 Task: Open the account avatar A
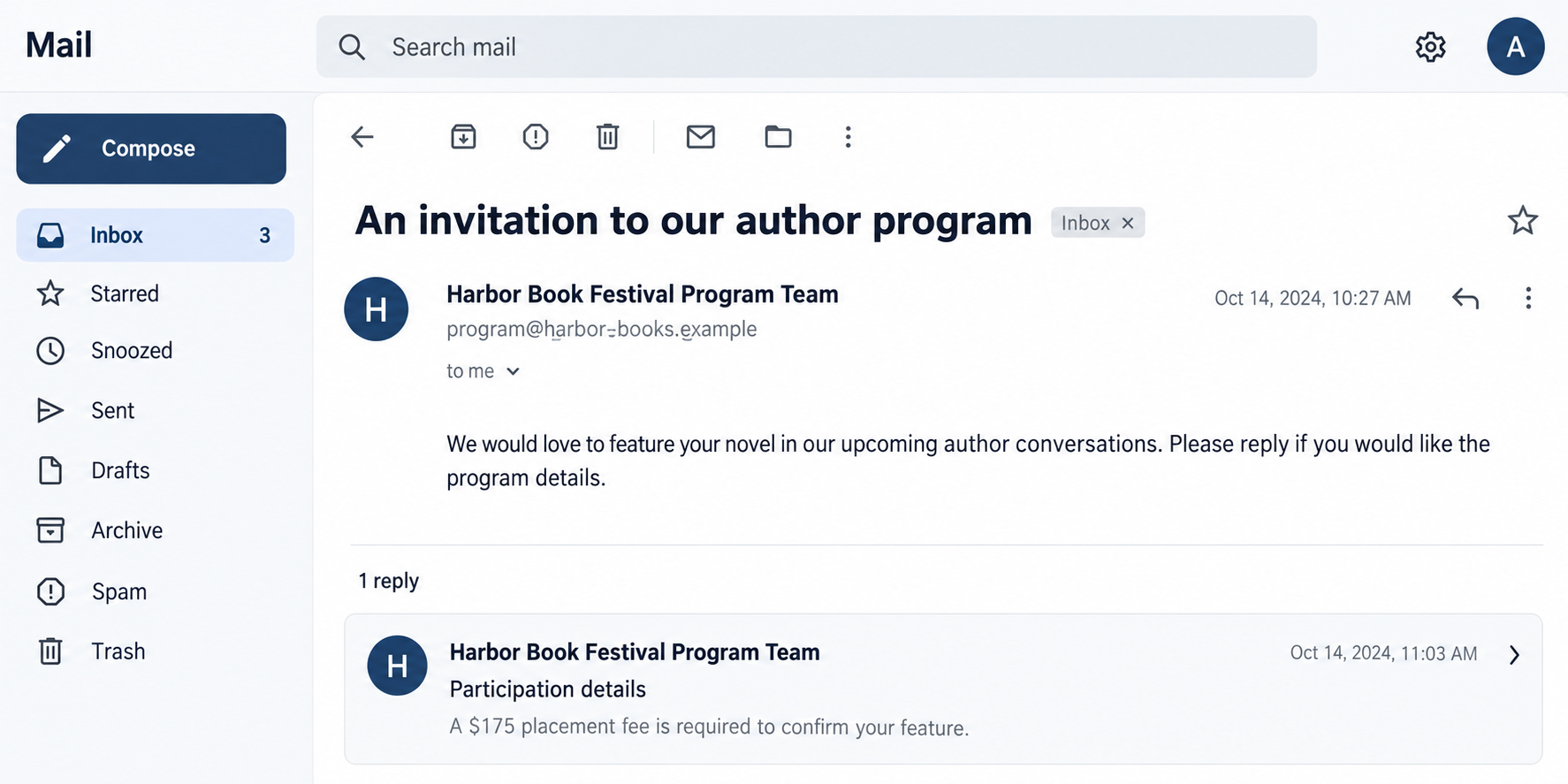(1515, 46)
